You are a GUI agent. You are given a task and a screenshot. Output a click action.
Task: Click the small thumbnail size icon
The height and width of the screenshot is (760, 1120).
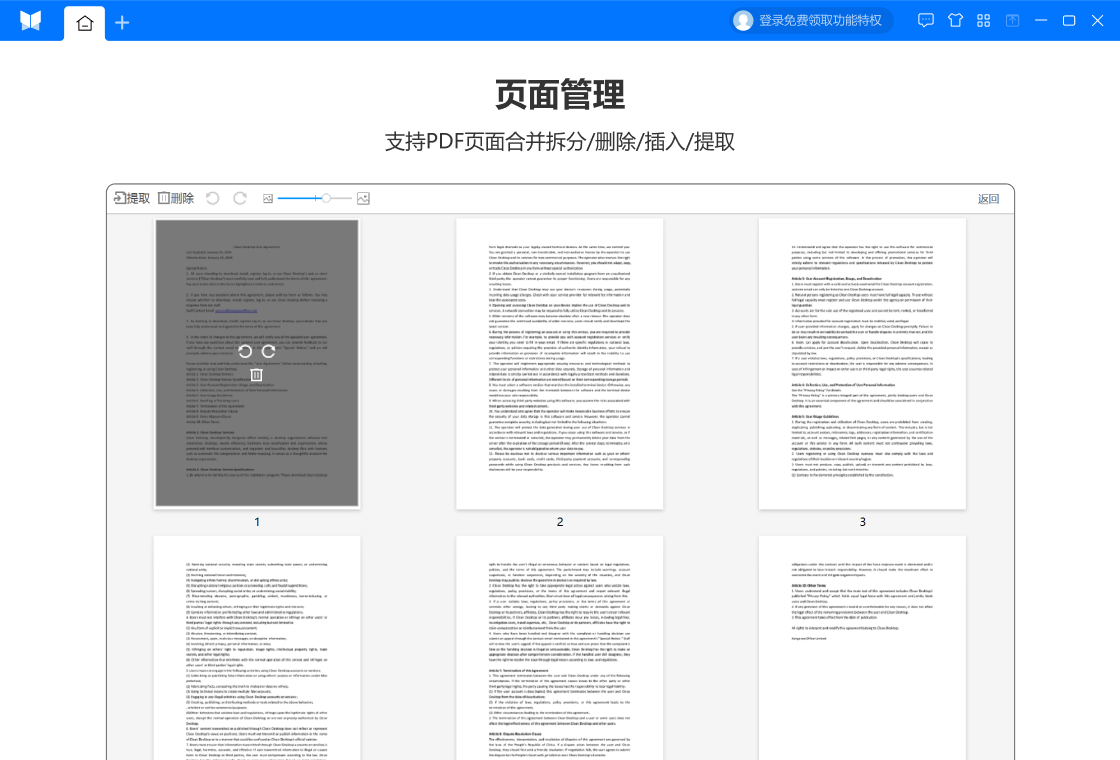(x=268, y=199)
